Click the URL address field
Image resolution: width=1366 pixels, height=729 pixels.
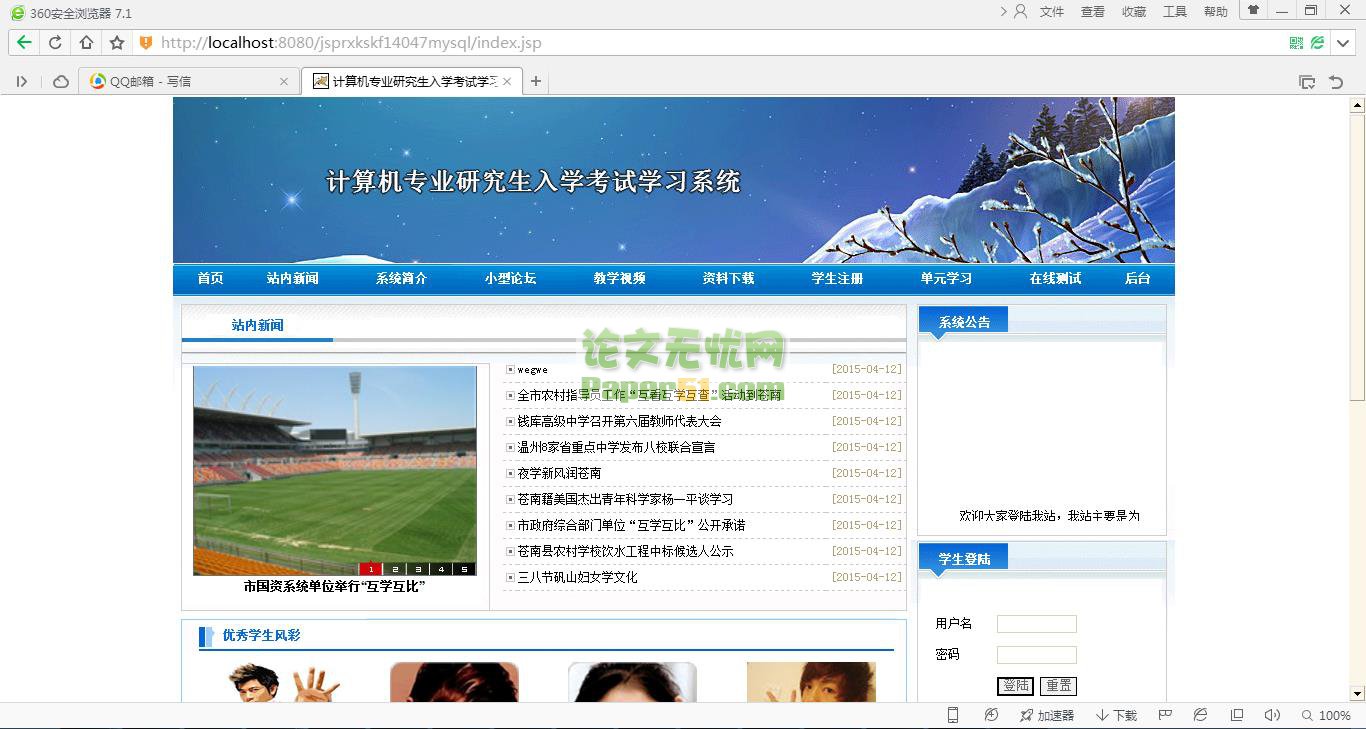coord(720,43)
